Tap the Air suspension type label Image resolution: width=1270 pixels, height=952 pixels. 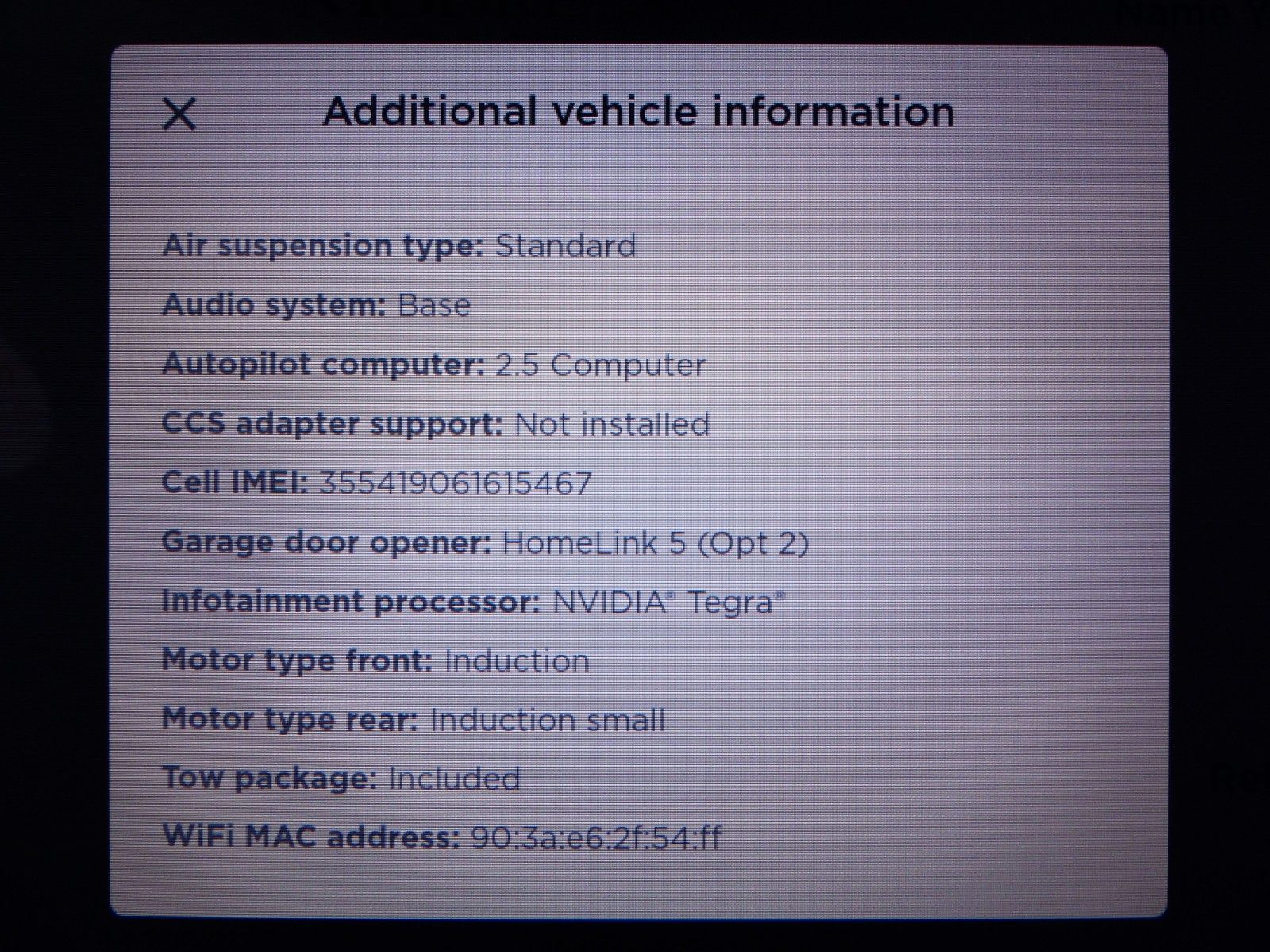pyautogui.click(x=322, y=246)
